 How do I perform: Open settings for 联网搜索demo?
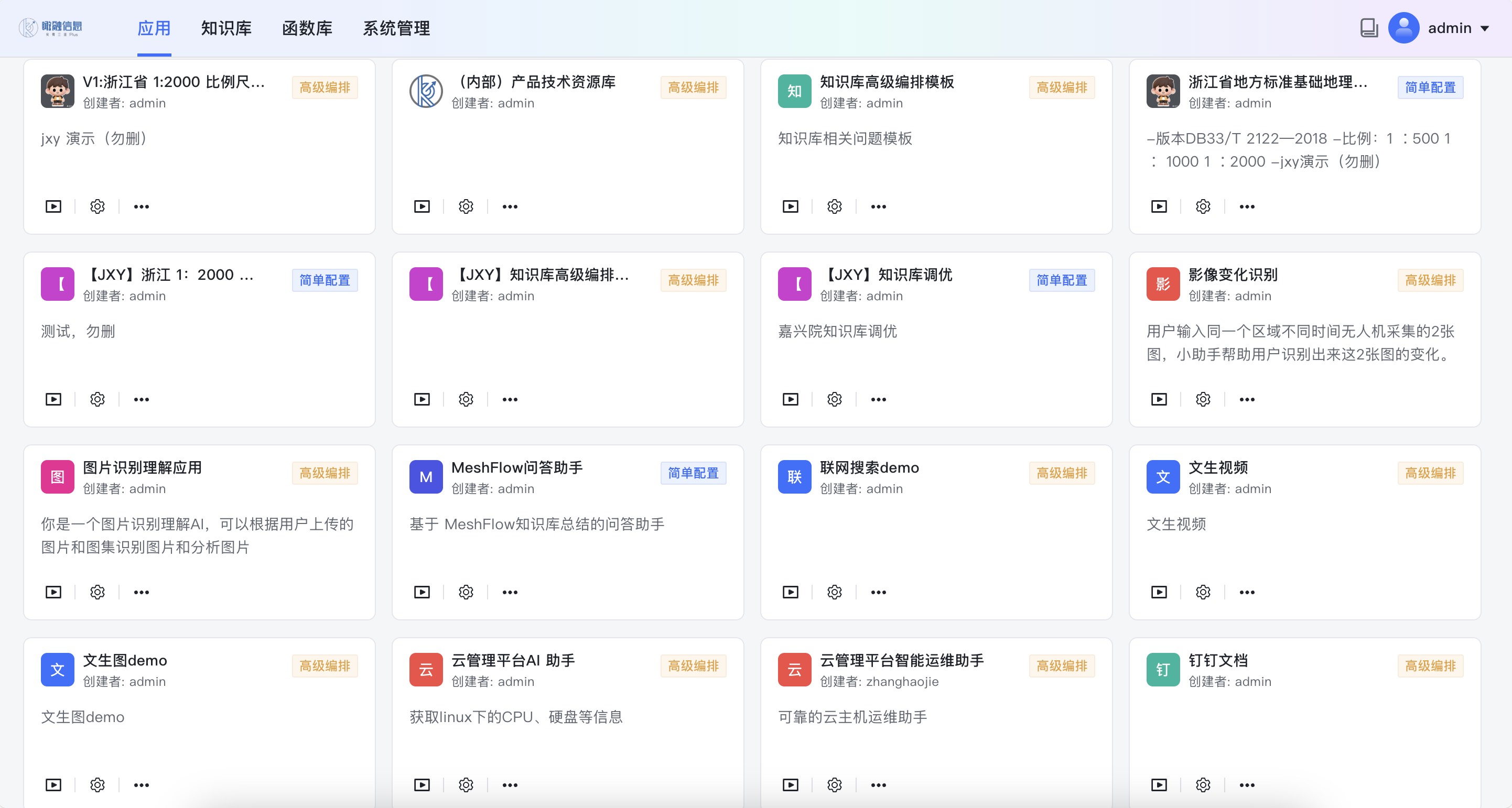[834, 592]
